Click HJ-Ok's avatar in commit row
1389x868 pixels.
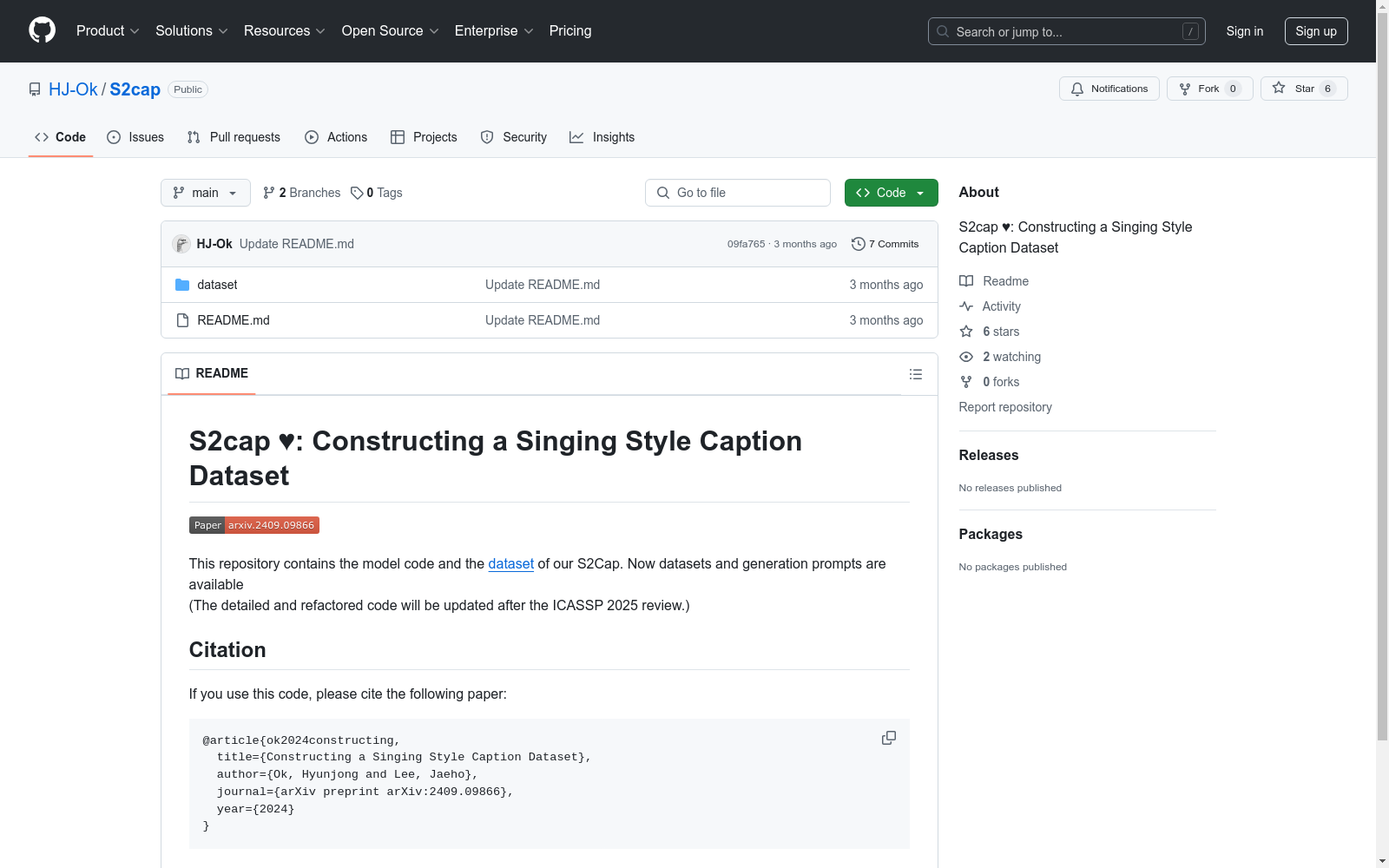pyautogui.click(x=181, y=244)
